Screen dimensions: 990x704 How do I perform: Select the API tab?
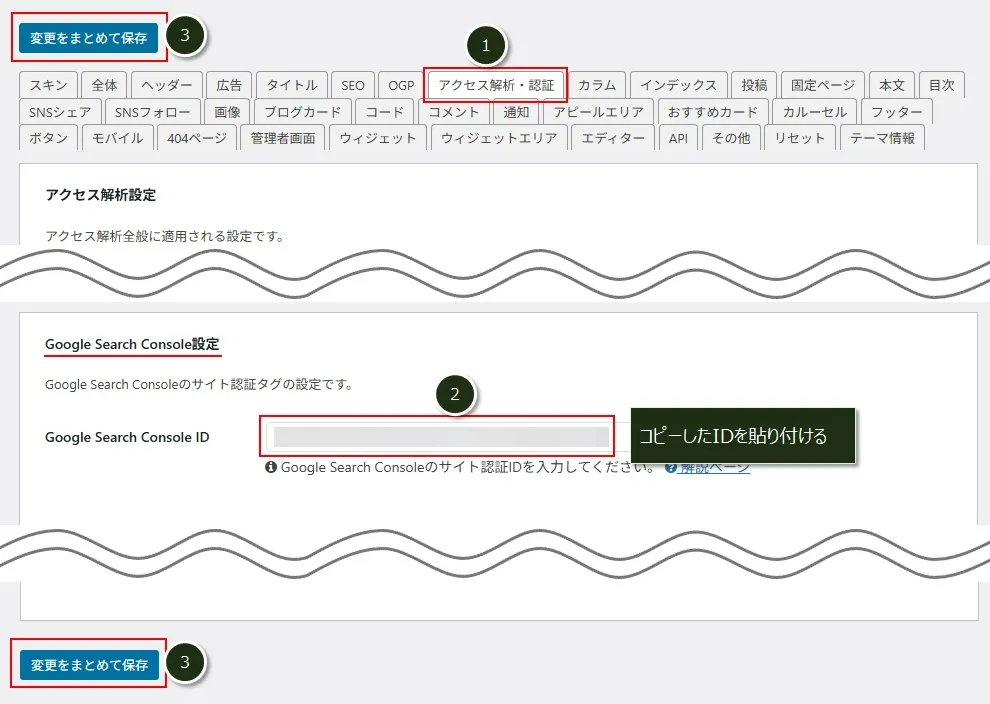pyautogui.click(x=678, y=138)
